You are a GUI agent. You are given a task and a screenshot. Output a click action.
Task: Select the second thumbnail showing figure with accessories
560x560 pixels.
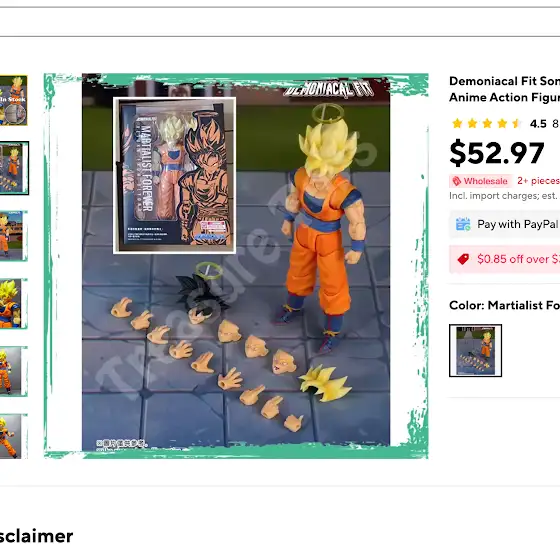[14, 168]
